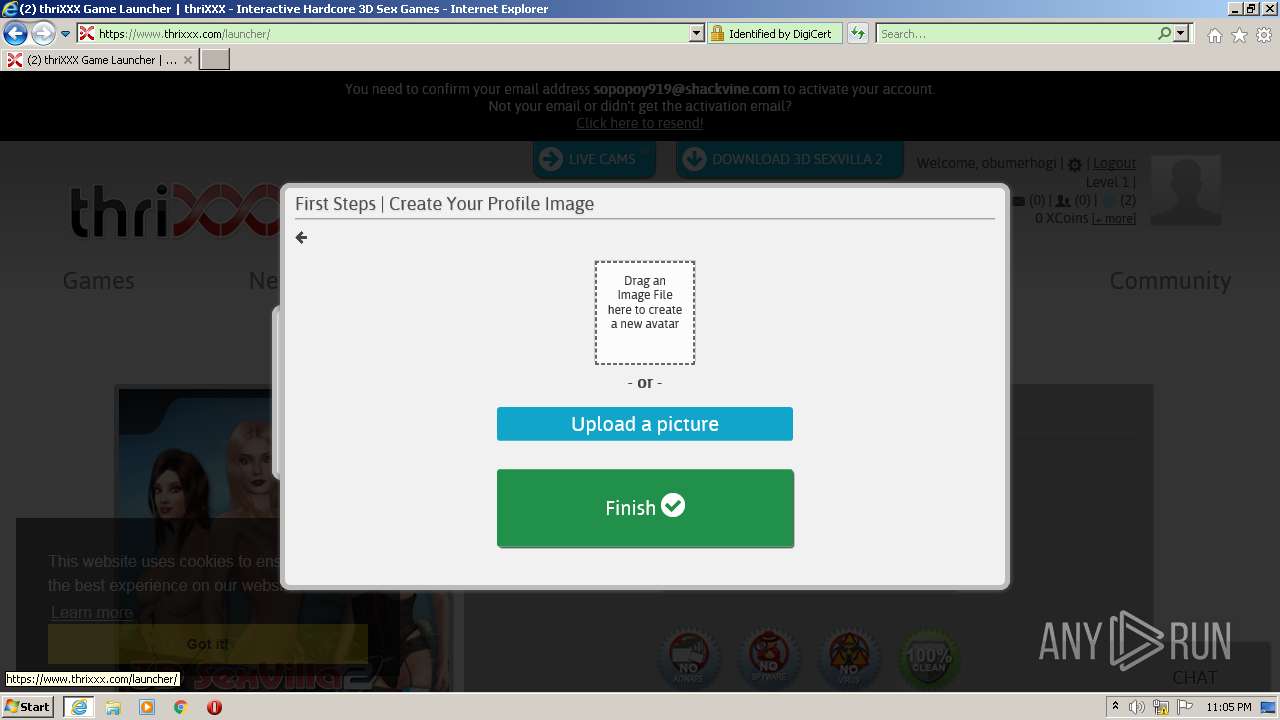Go back using the dialog's arrow icon

pos(301,237)
